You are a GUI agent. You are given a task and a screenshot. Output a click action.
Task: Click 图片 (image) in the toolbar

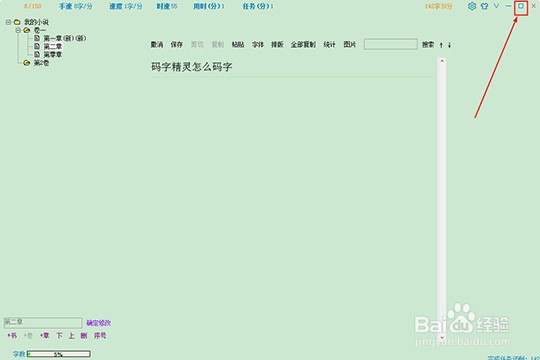(350, 44)
